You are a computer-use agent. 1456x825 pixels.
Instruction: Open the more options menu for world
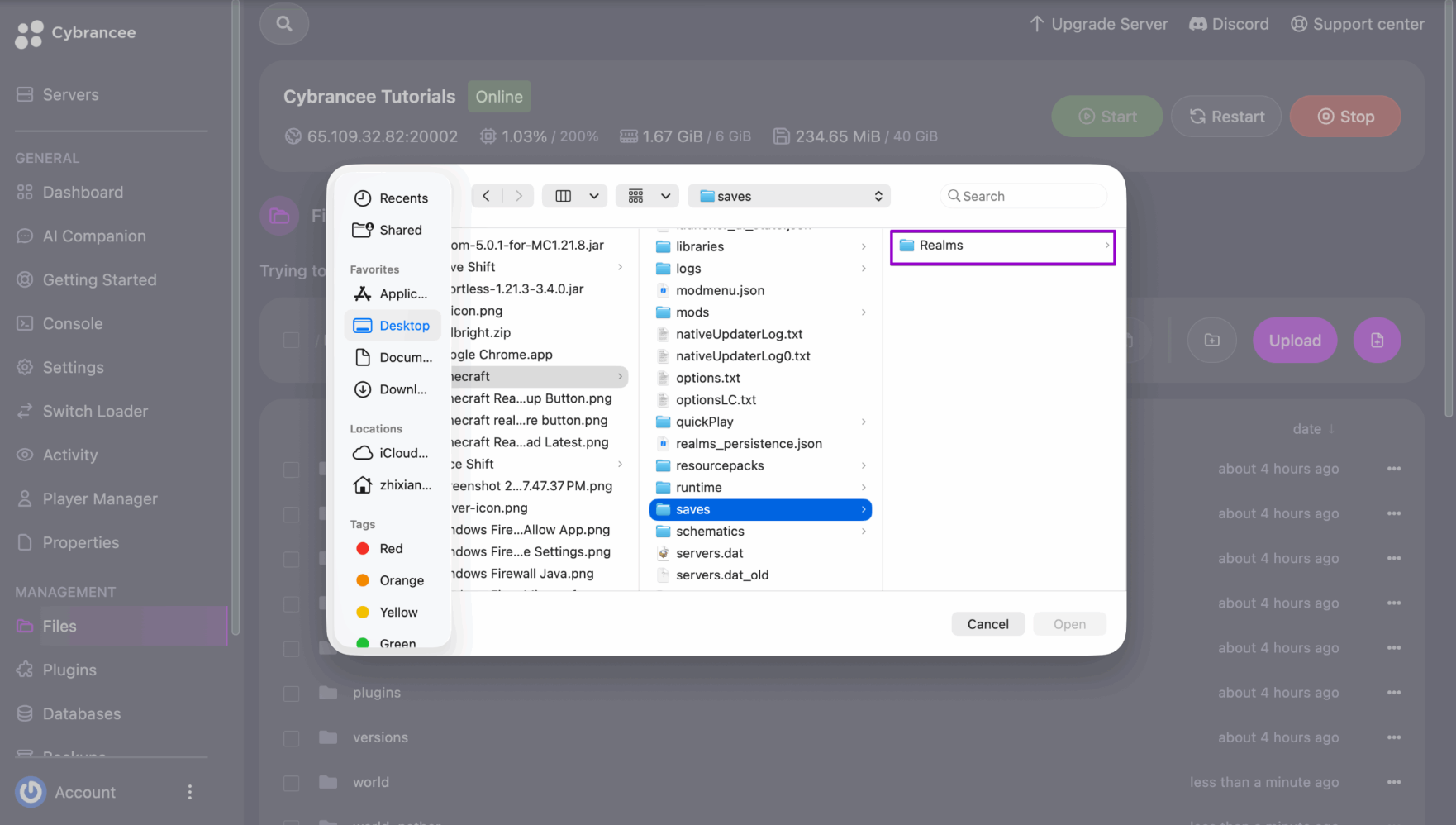coord(1394,782)
